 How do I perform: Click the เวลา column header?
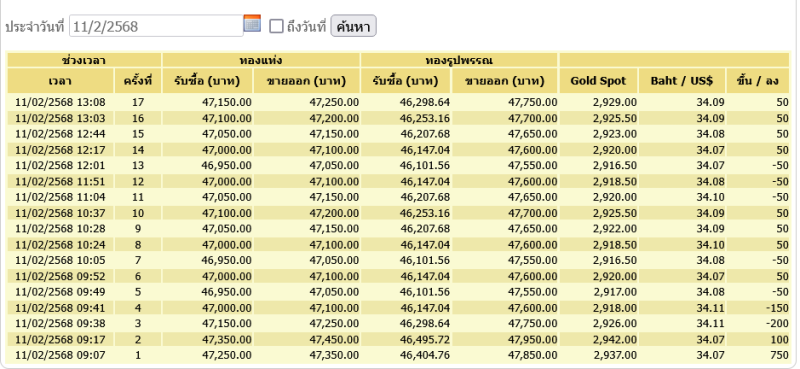tap(60, 81)
